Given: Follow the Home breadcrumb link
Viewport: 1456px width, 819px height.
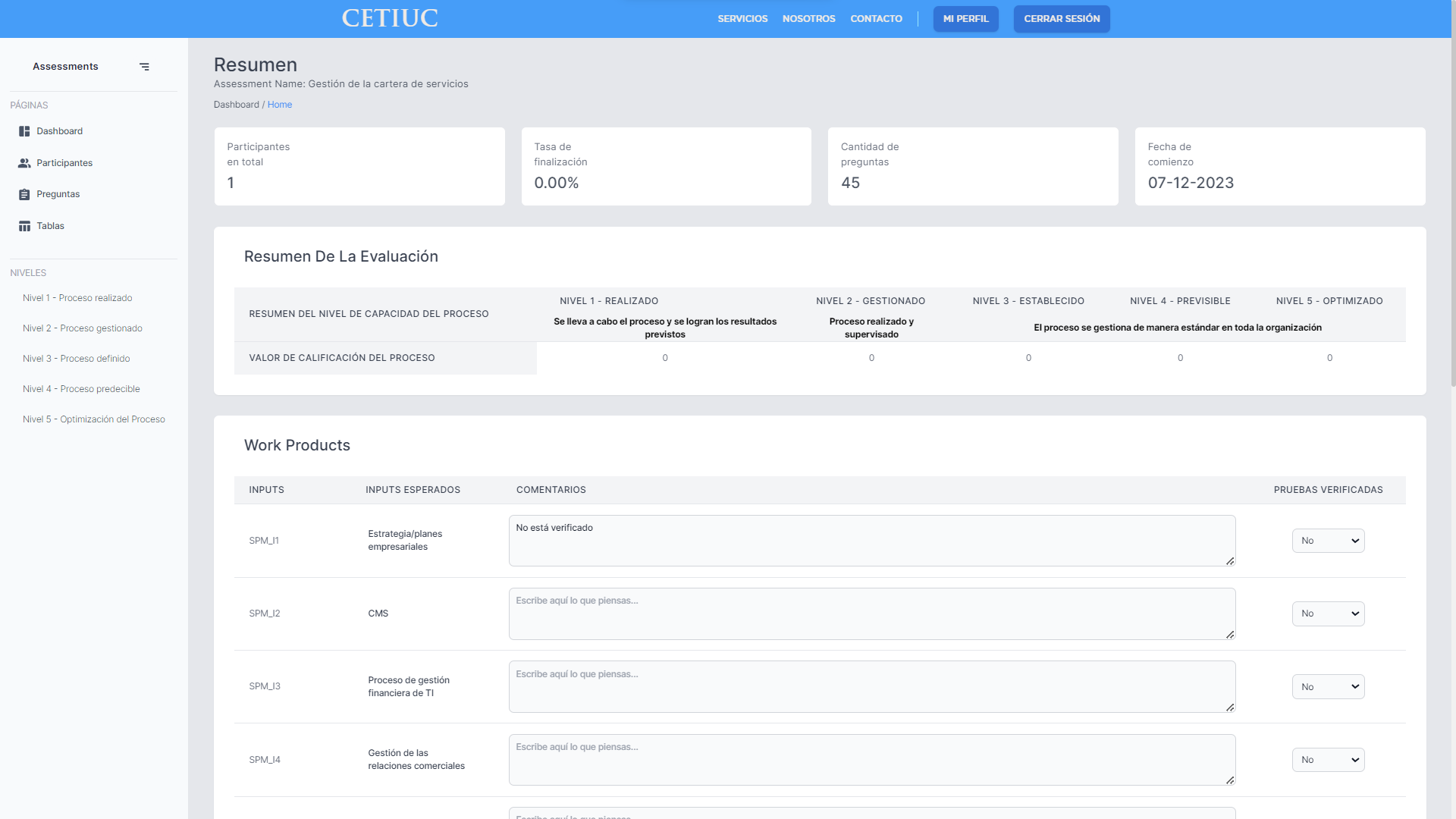Looking at the screenshot, I should coord(280,104).
